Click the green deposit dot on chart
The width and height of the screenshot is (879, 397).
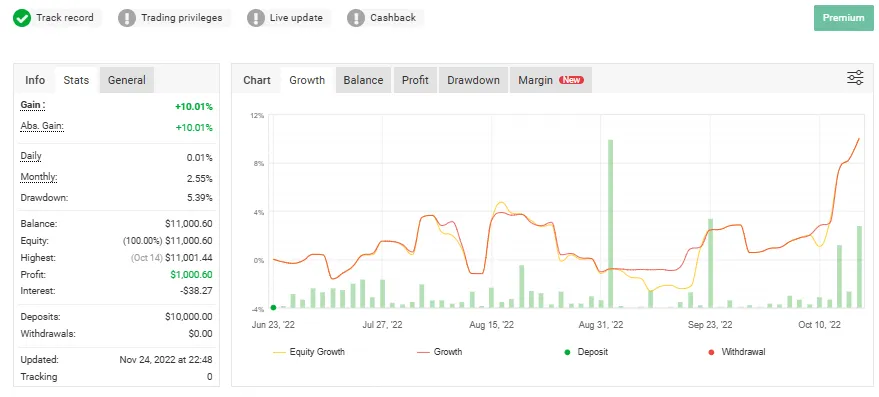273,307
